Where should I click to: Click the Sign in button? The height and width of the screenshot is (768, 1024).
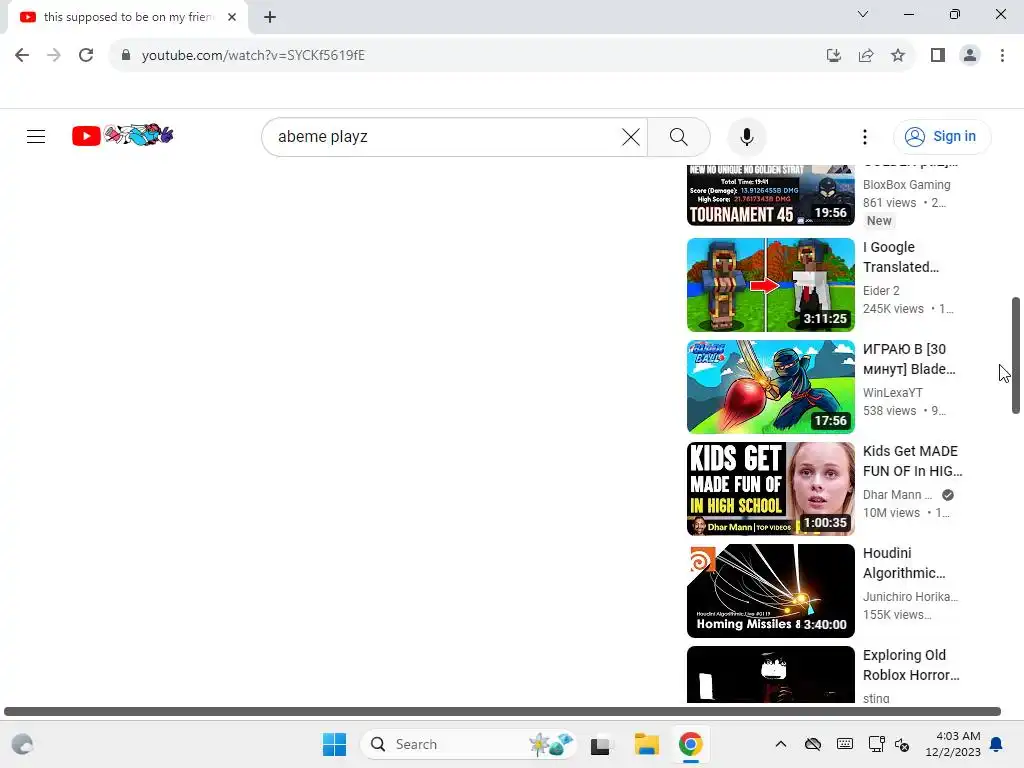click(942, 136)
